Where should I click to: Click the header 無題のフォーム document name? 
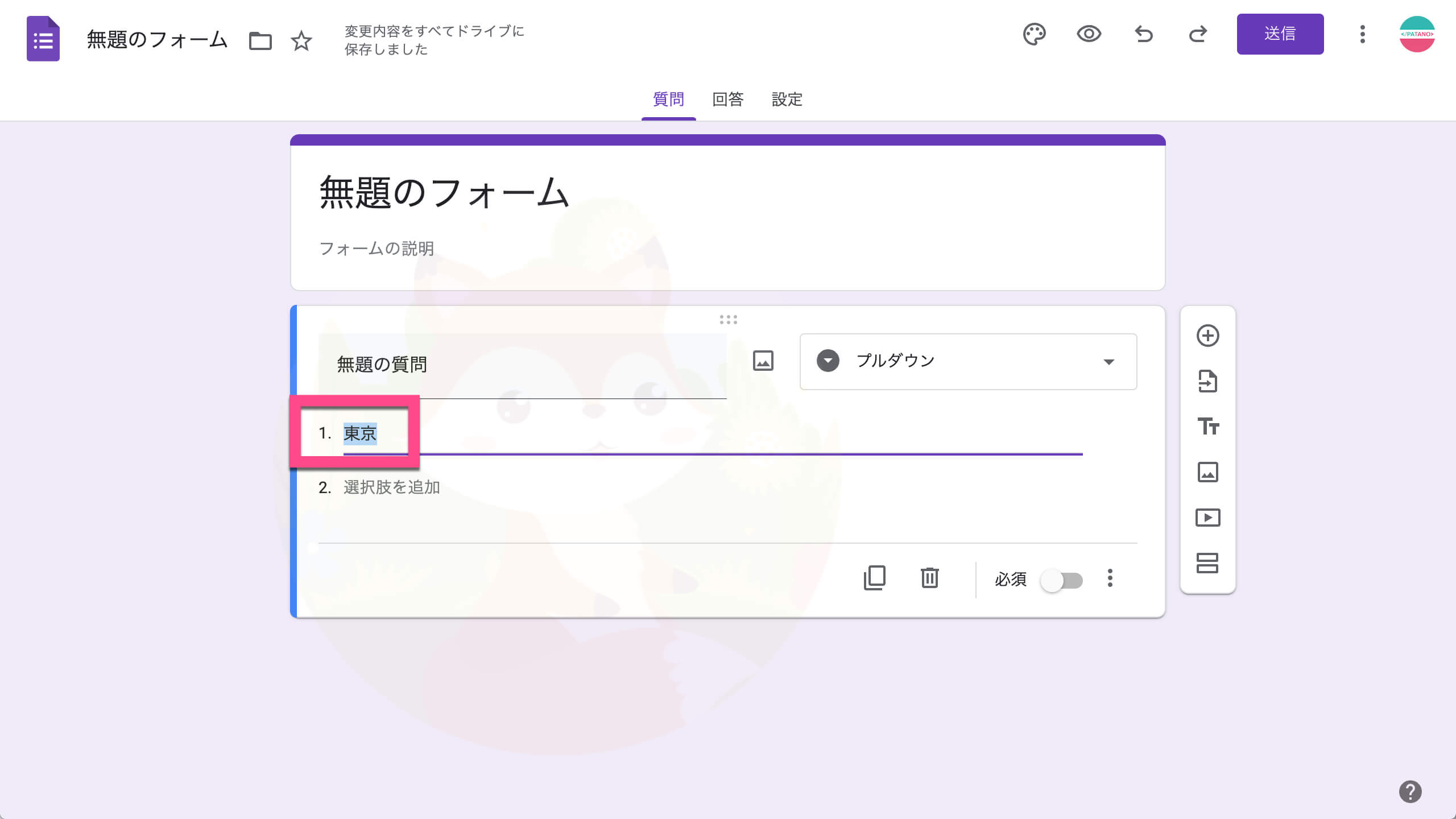click(157, 40)
